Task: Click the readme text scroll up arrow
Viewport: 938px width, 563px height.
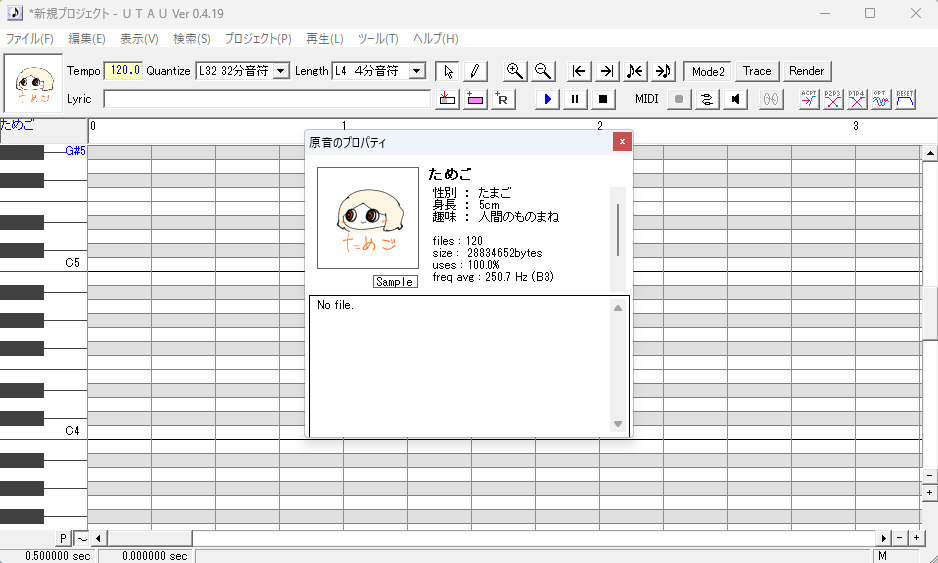Action: (x=618, y=308)
